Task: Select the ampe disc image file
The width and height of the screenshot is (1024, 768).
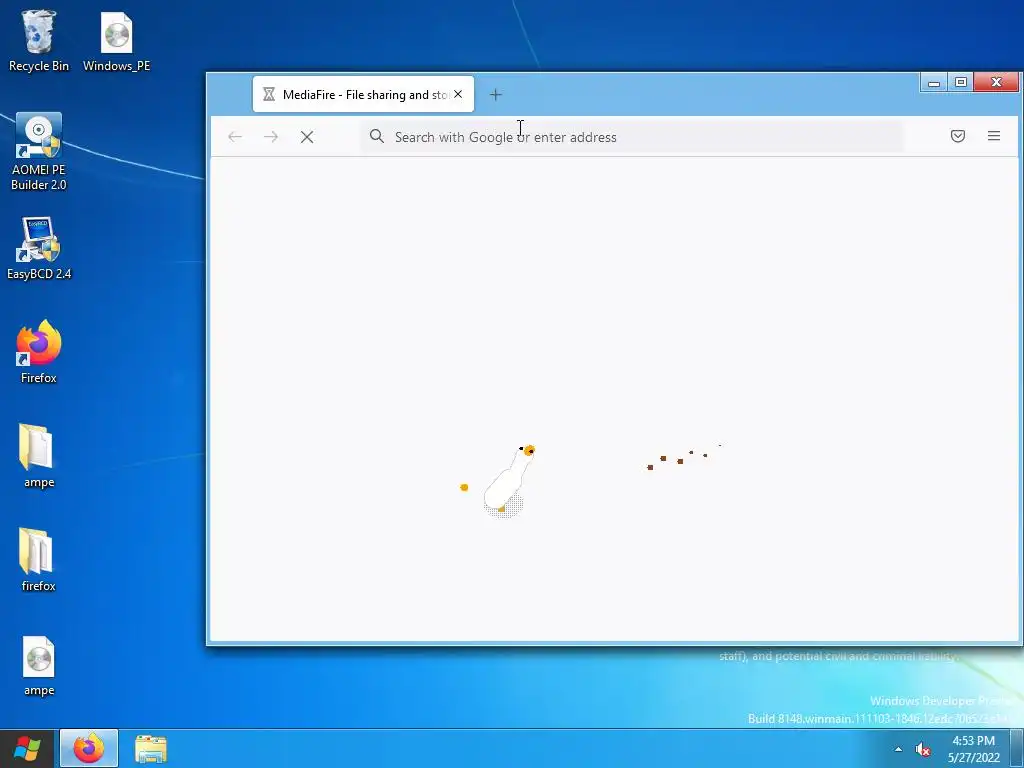Action: pos(39,666)
